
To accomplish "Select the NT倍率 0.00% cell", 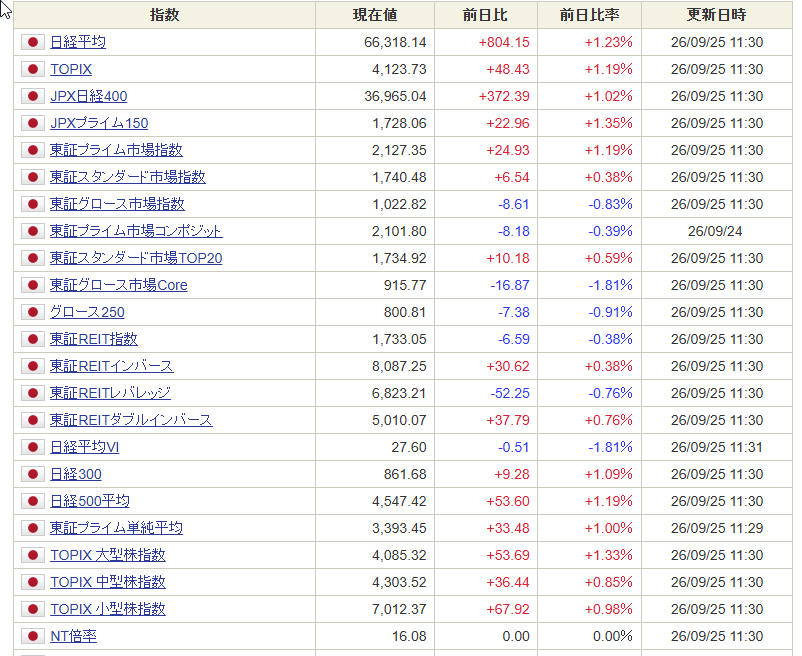I will (x=613, y=637).
